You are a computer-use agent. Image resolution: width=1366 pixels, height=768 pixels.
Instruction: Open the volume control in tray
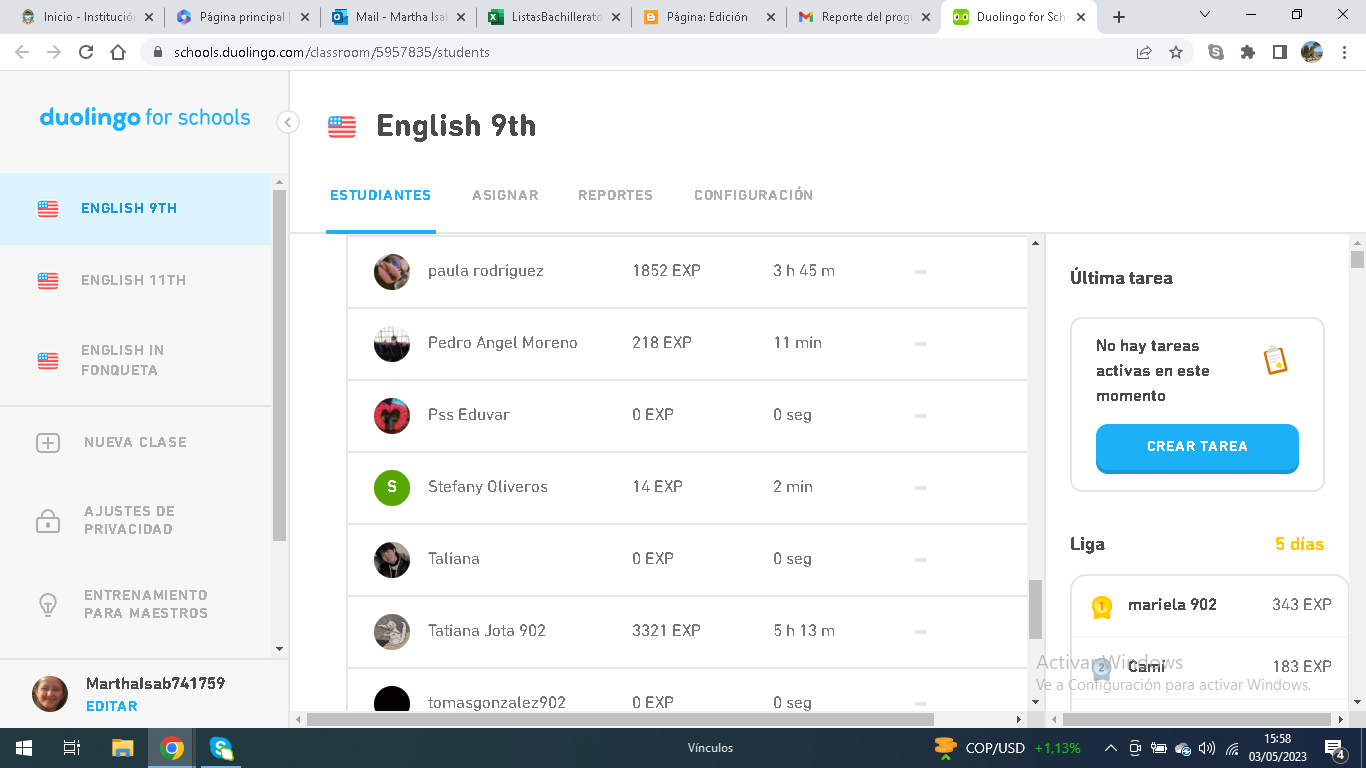tap(1207, 748)
